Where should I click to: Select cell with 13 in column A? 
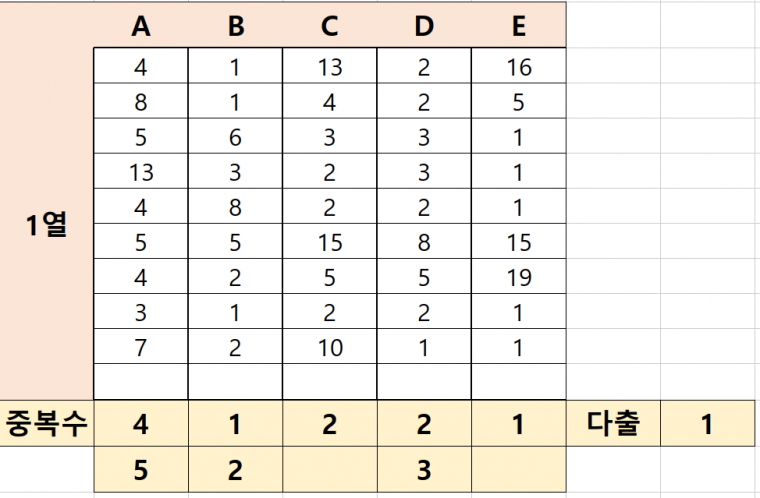[x=141, y=171]
